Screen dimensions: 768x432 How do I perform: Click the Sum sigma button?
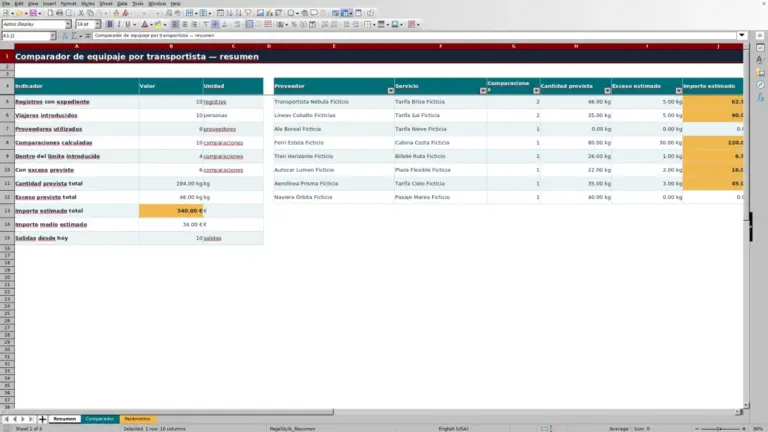tap(74, 36)
